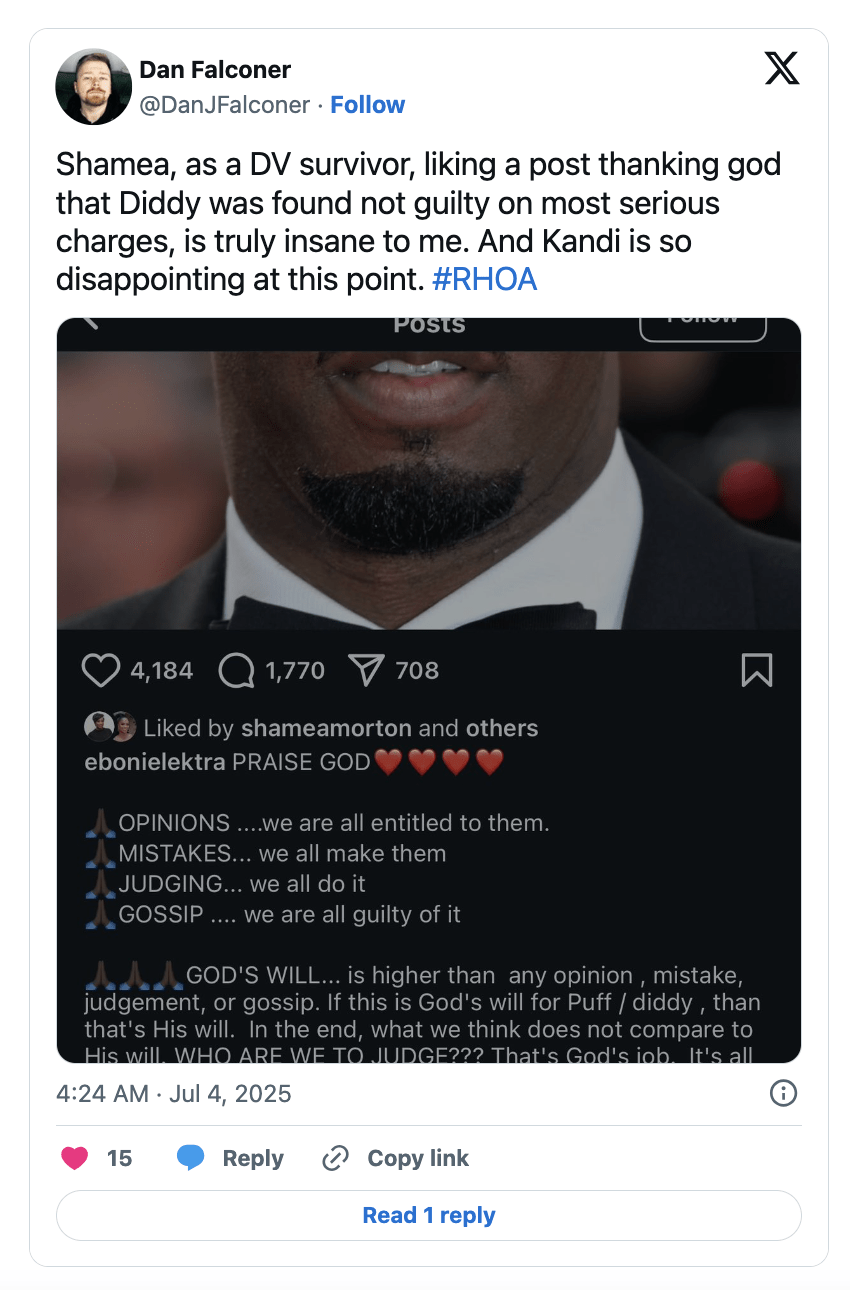This screenshot has width=850, height=1290.
Task: Open the #RHOA hashtag
Action: pyautogui.click(x=485, y=279)
